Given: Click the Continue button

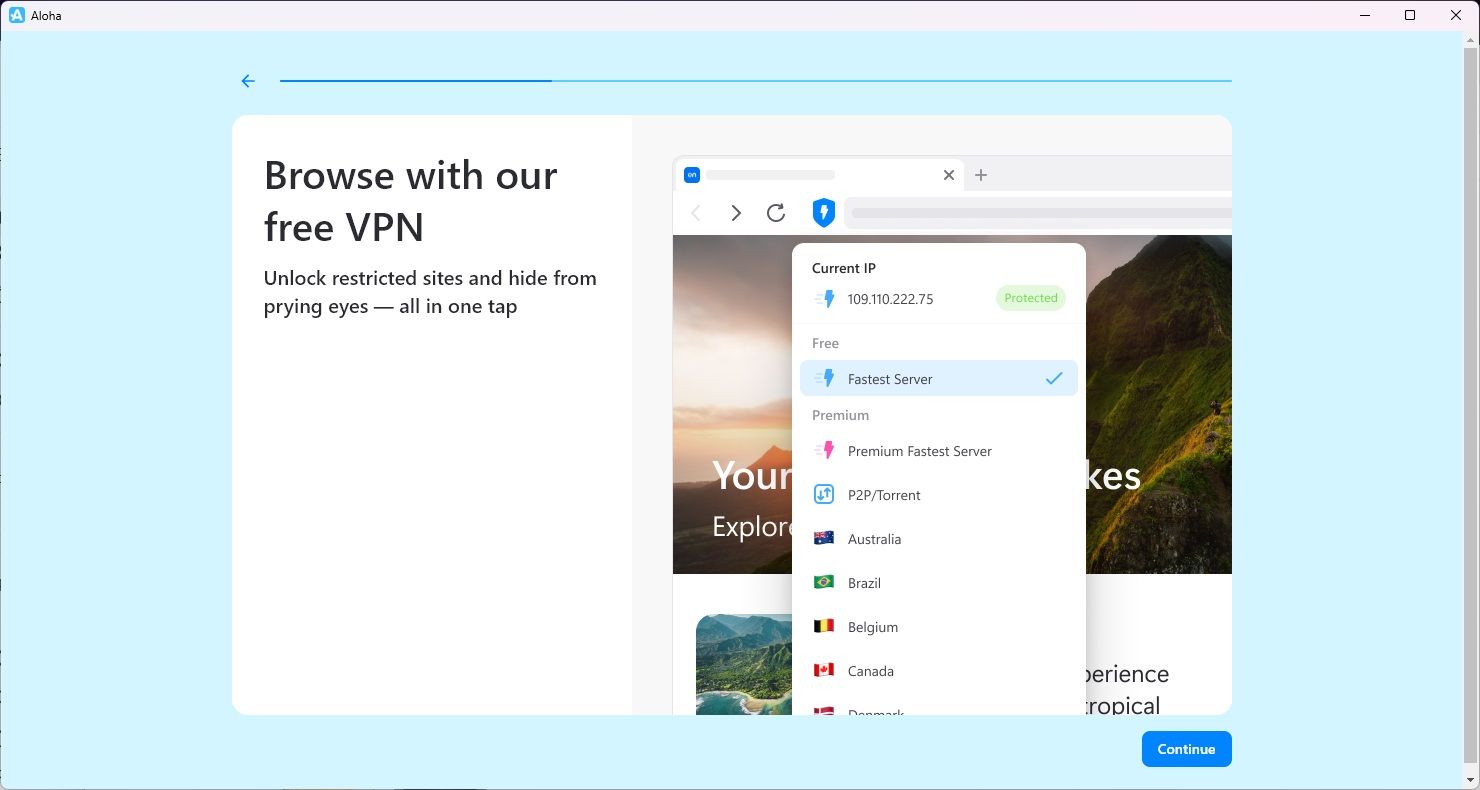Looking at the screenshot, I should 1186,749.
